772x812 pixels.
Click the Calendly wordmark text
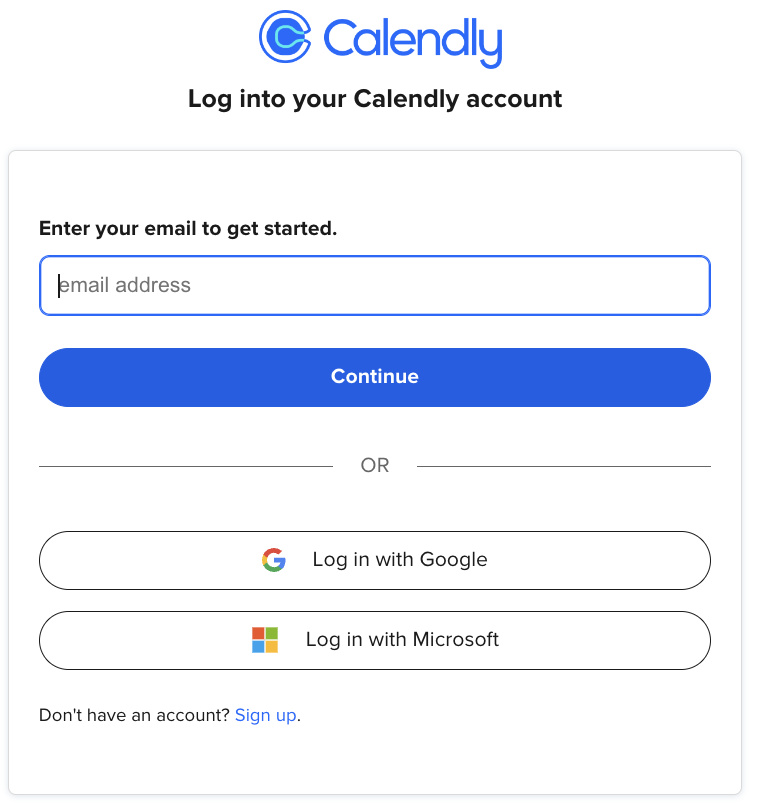[412, 40]
